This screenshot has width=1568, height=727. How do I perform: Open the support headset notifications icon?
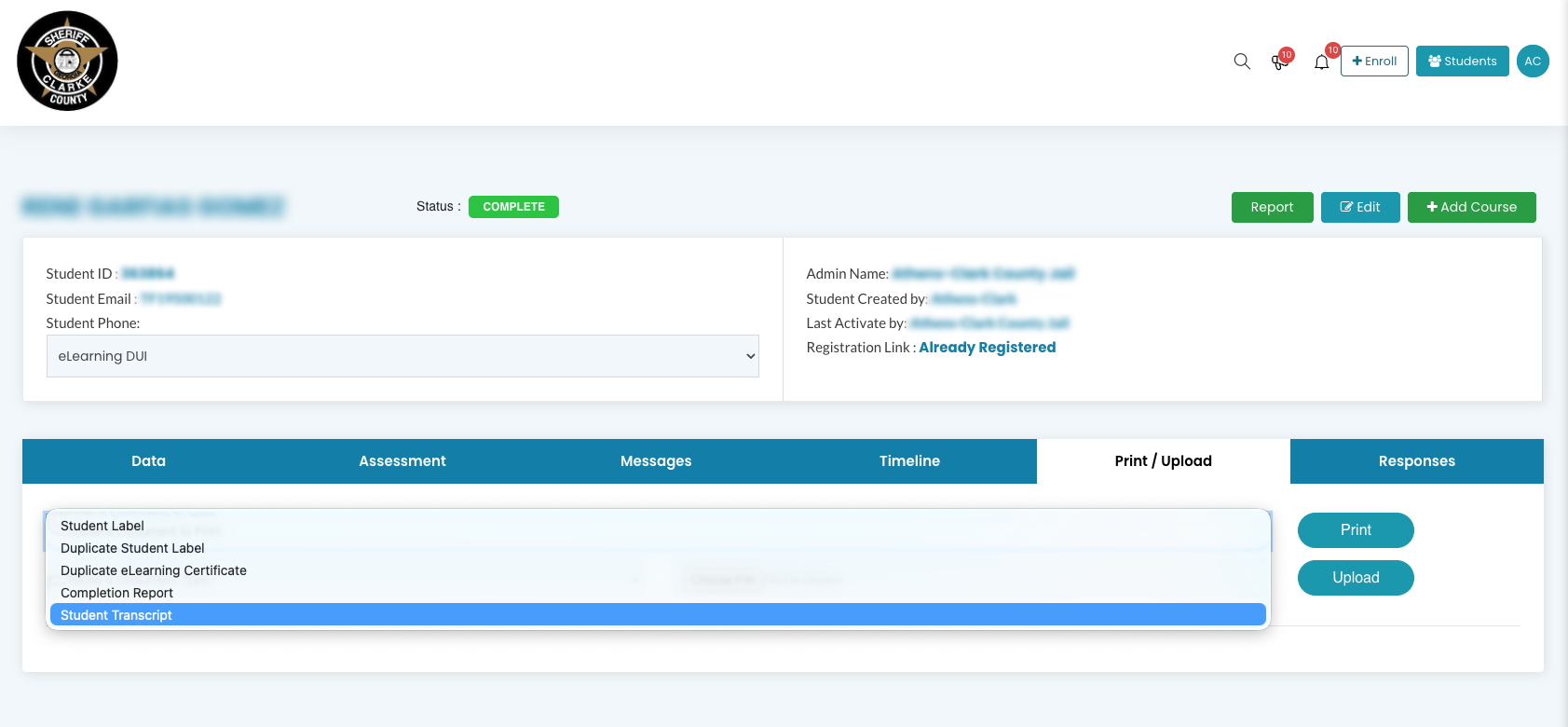(x=1280, y=62)
